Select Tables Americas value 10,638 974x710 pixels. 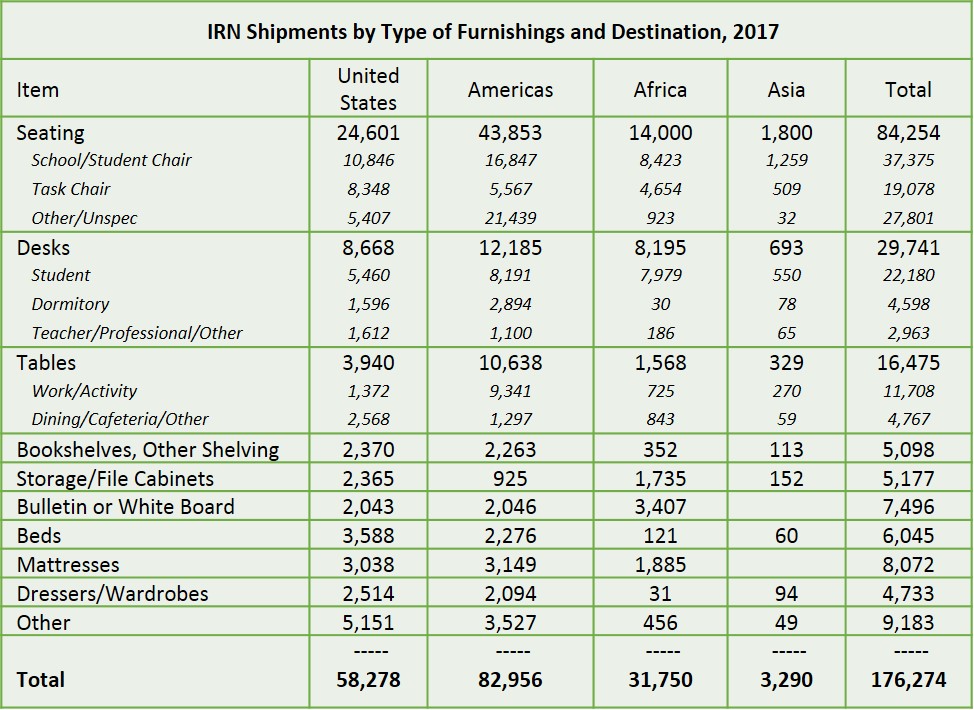(x=510, y=363)
